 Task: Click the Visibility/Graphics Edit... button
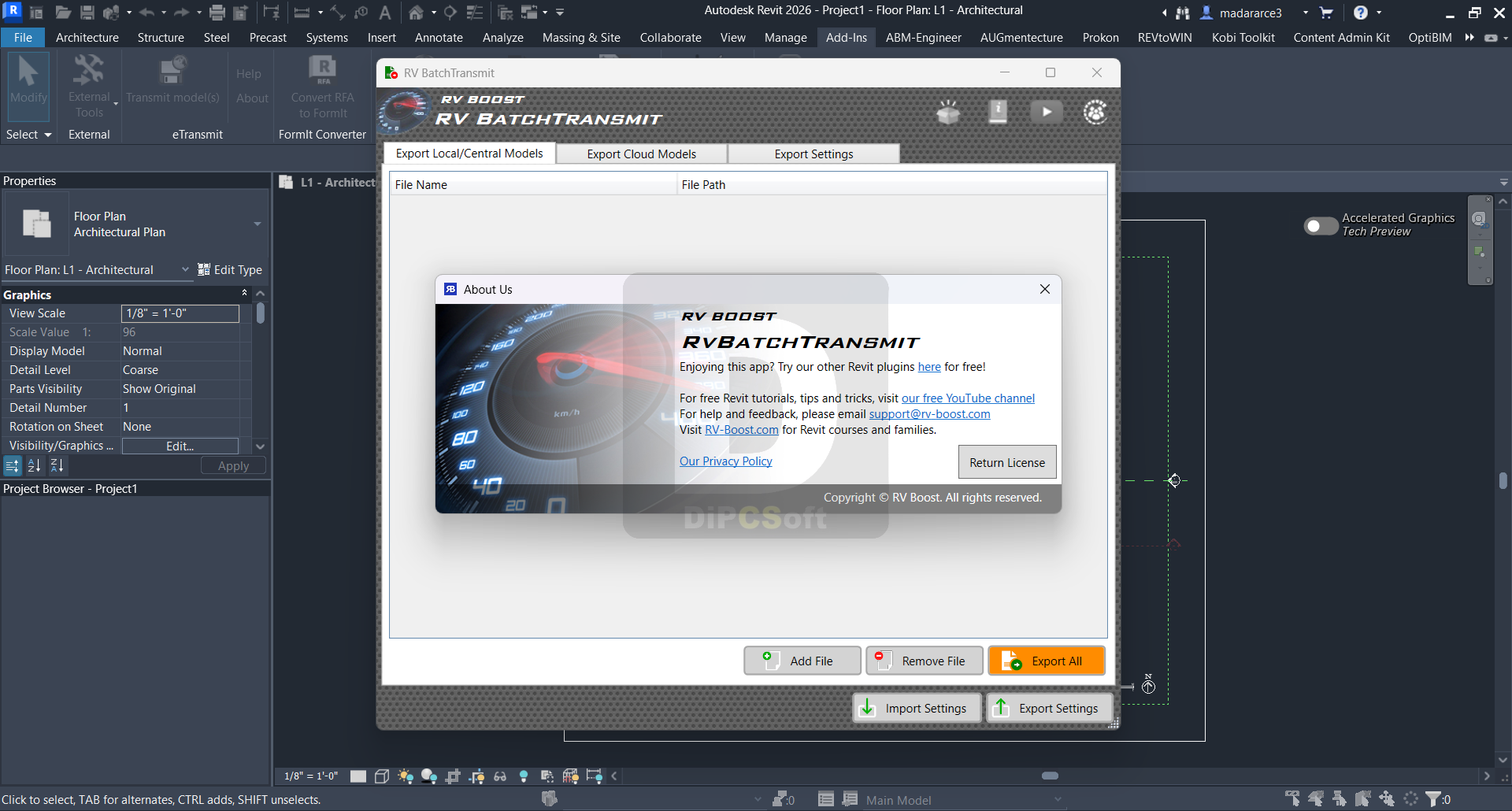[x=180, y=446]
